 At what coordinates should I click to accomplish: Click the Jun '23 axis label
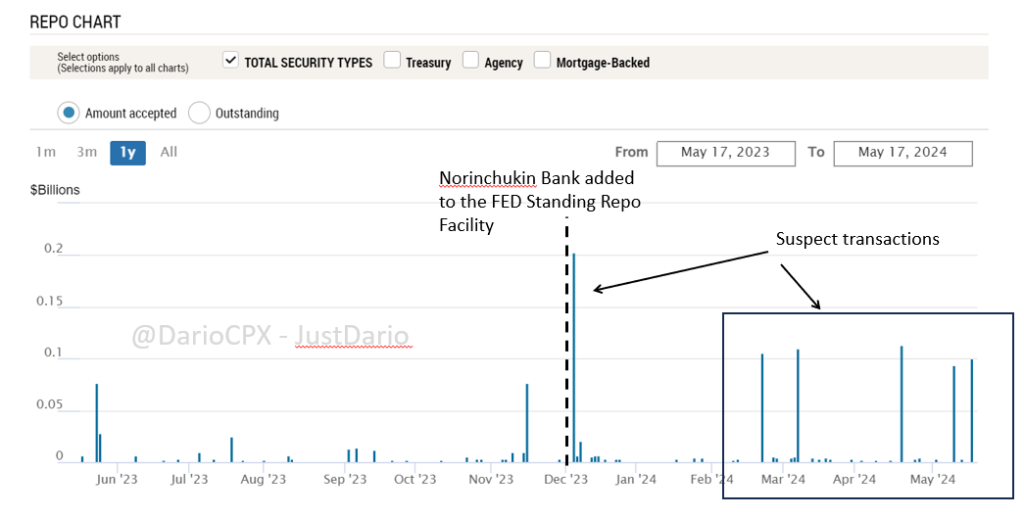point(117,480)
